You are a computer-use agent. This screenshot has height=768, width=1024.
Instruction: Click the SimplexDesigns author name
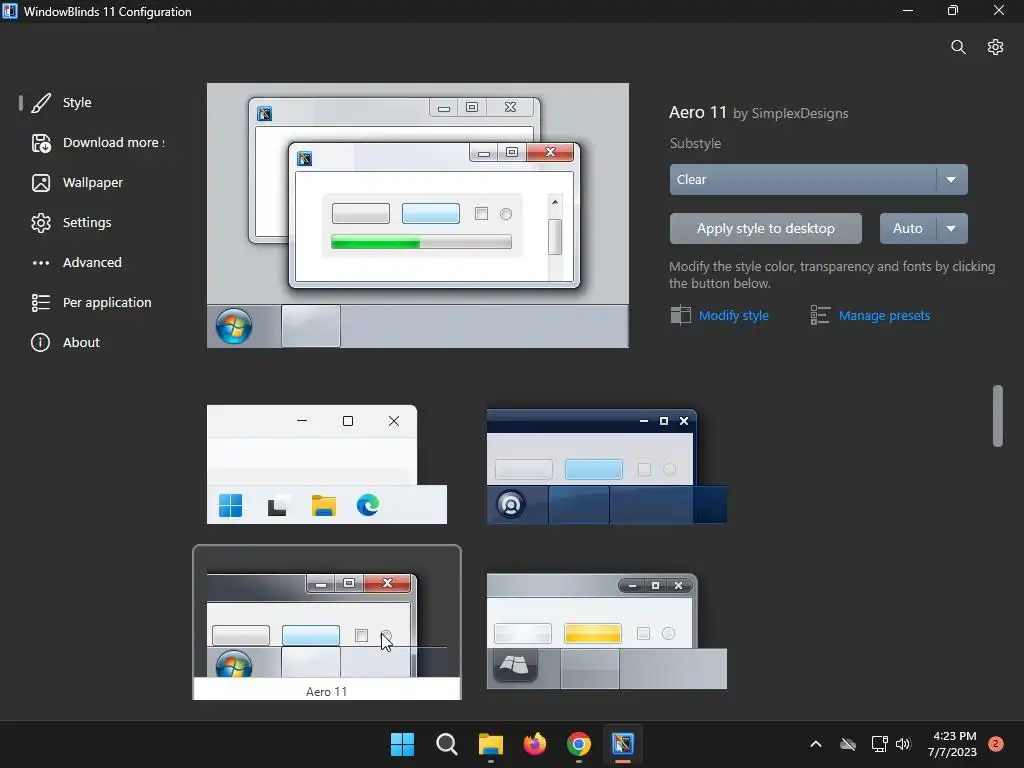800,113
